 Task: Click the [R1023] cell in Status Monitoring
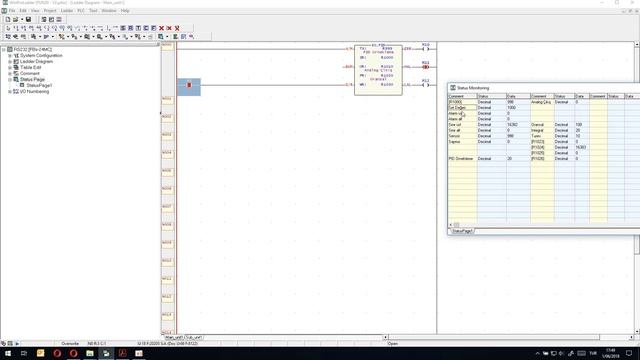pos(542,142)
